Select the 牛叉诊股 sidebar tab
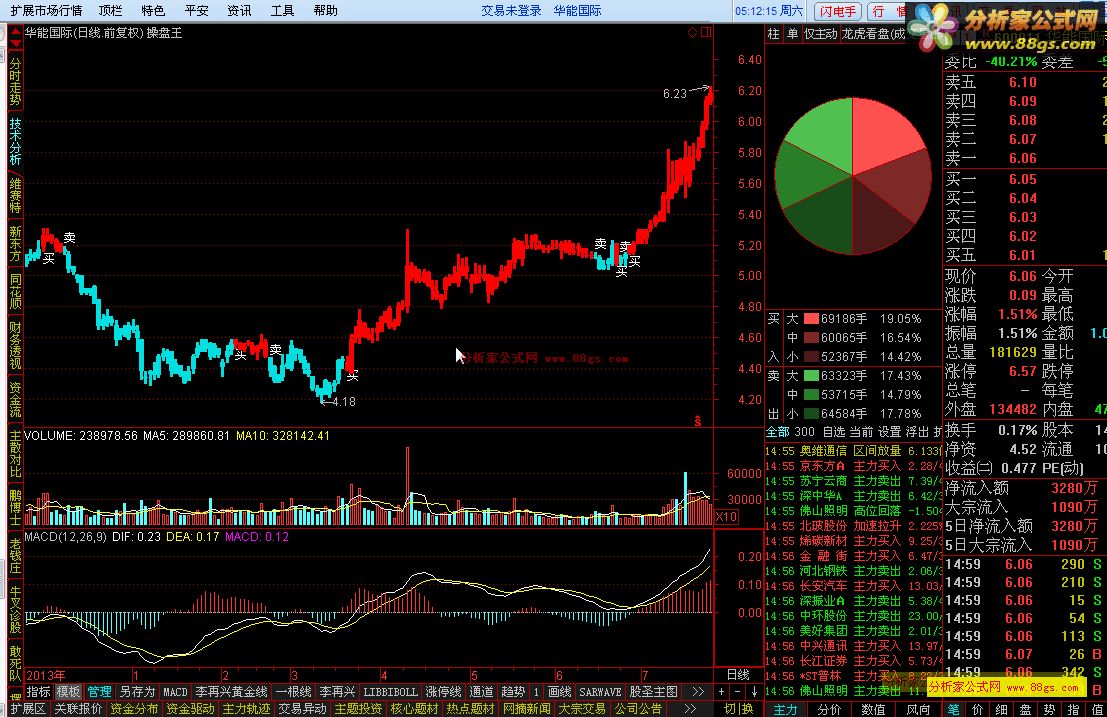The width and height of the screenshot is (1107, 717). tap(15, 608)
